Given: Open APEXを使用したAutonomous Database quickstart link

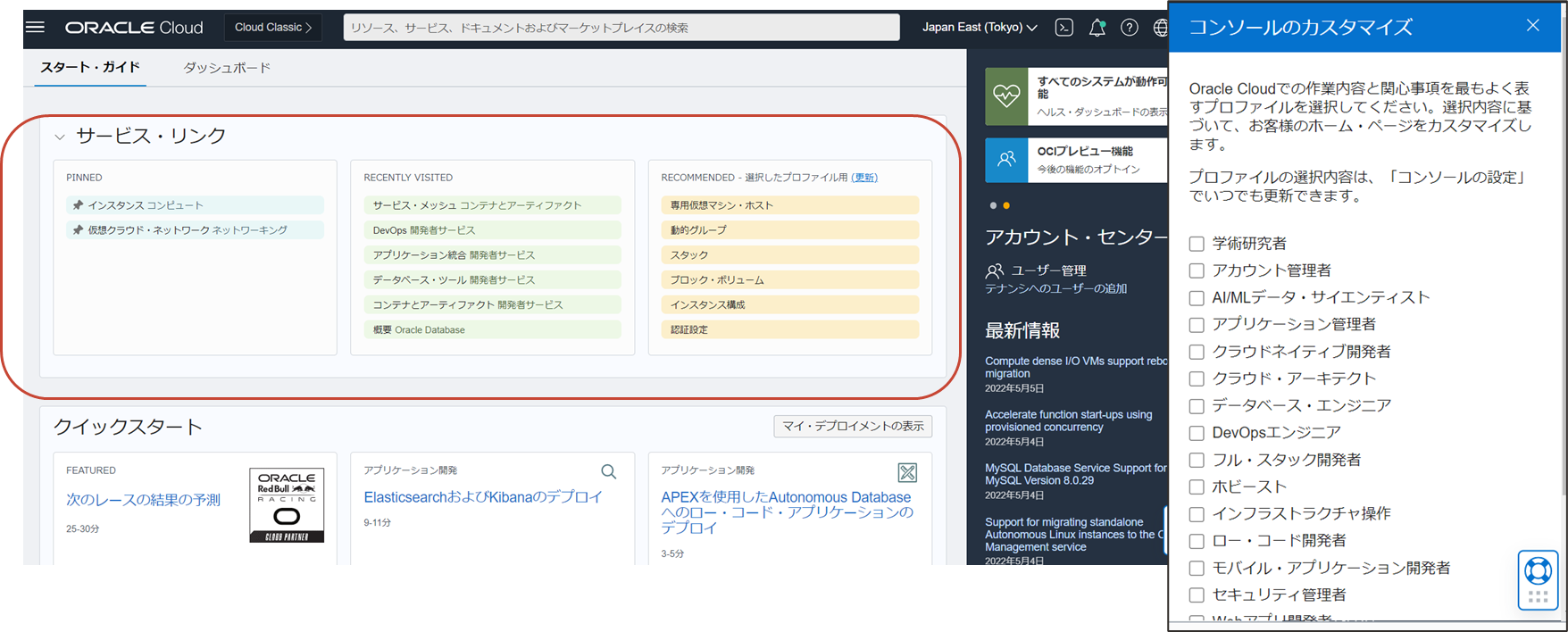Looking at the screenshot, I should point(787,512).
